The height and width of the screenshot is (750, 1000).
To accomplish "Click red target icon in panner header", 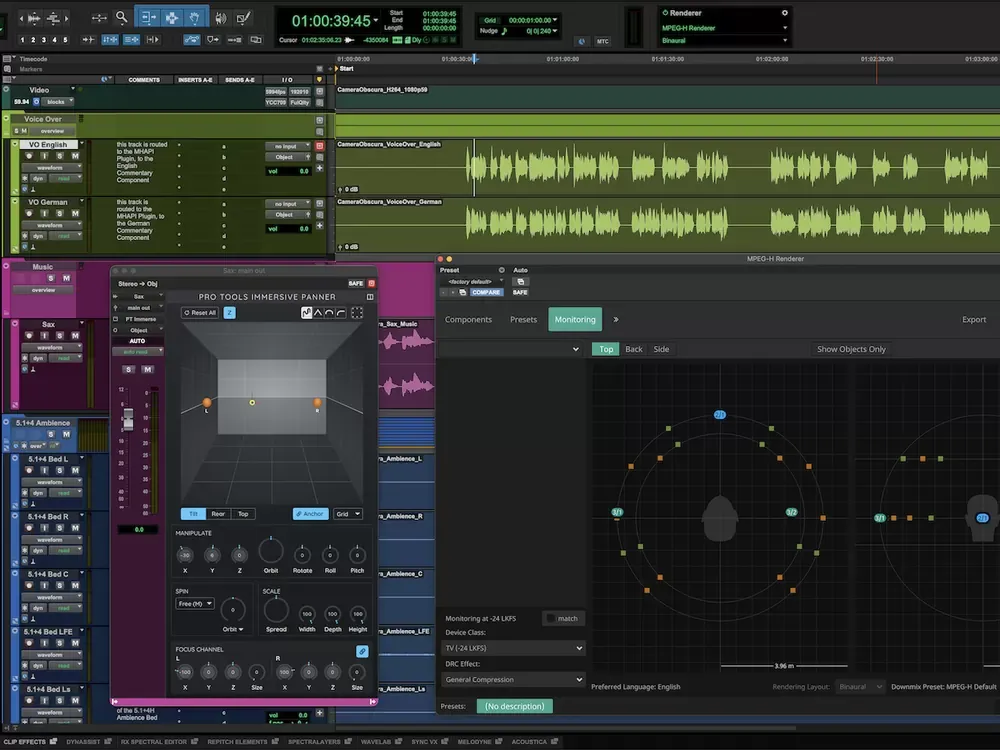I will (x=371, y=283).
